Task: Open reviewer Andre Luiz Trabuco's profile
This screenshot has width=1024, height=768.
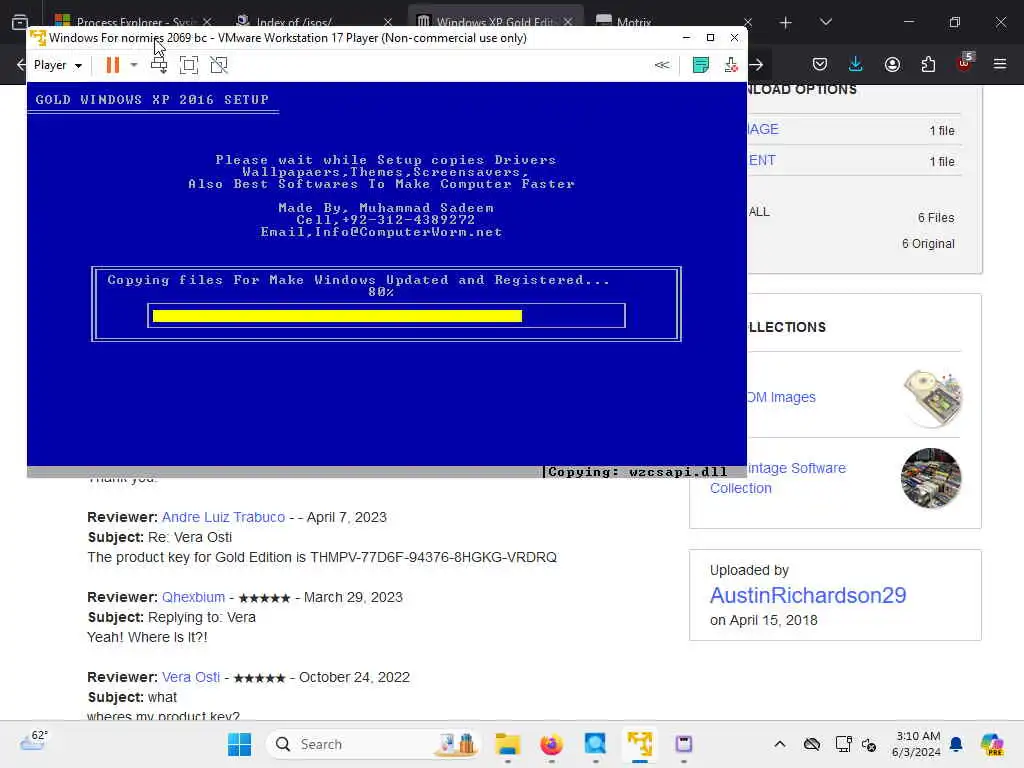Action: [x=223, y=517]
